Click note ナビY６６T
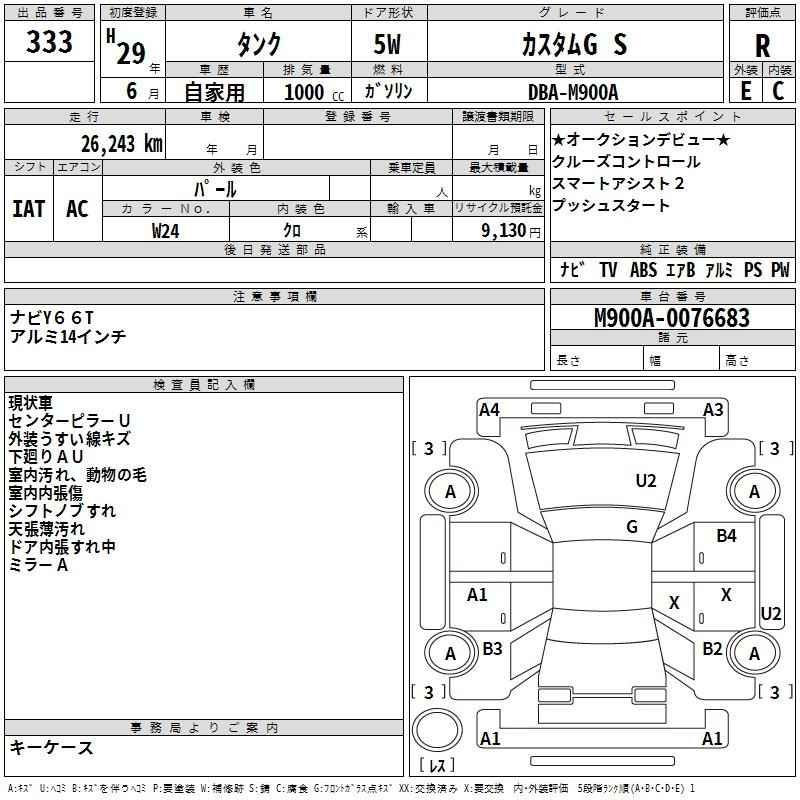The image size is (800, 800). click(x=52, y=318)
